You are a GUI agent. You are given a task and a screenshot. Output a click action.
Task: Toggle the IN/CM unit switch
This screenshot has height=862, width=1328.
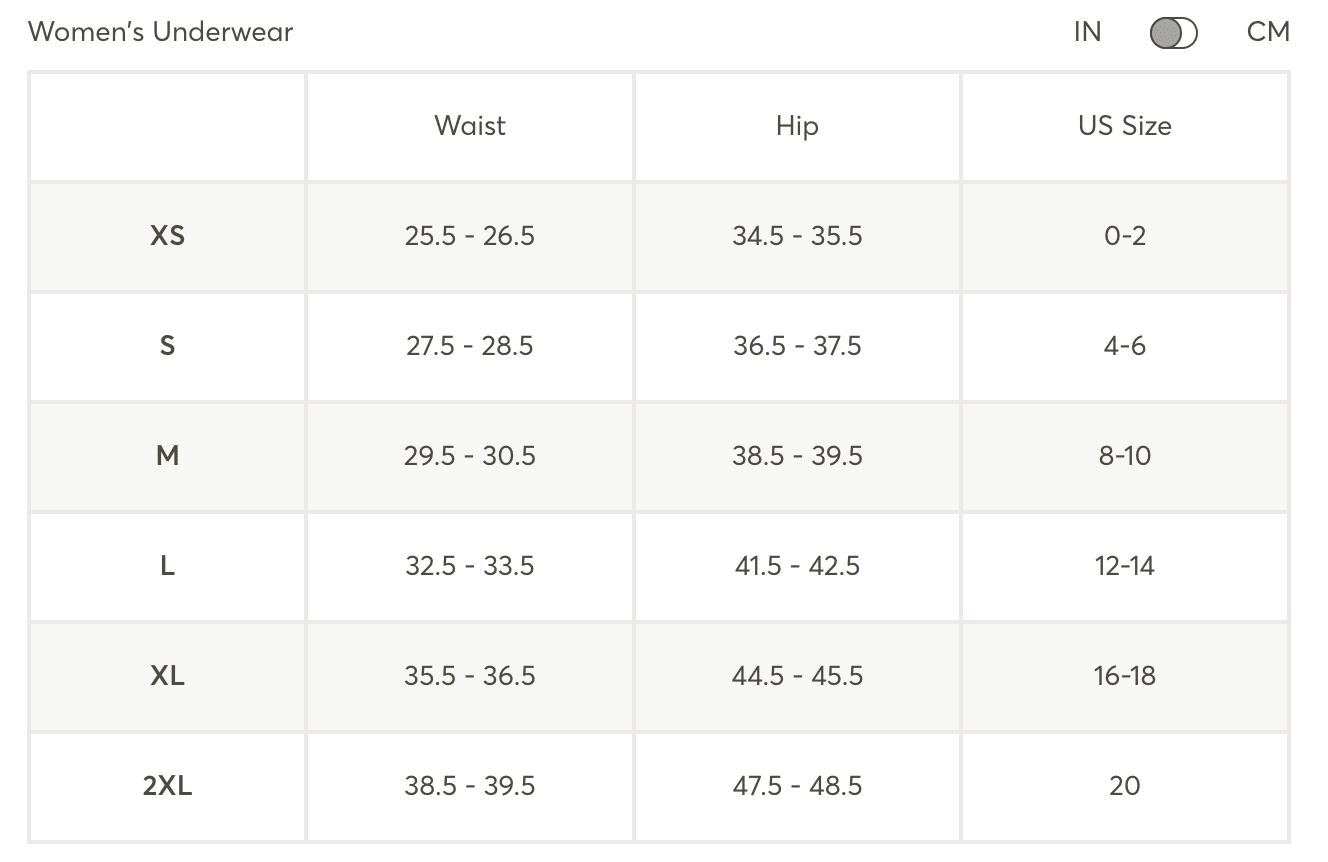[x=1173, y=33]
